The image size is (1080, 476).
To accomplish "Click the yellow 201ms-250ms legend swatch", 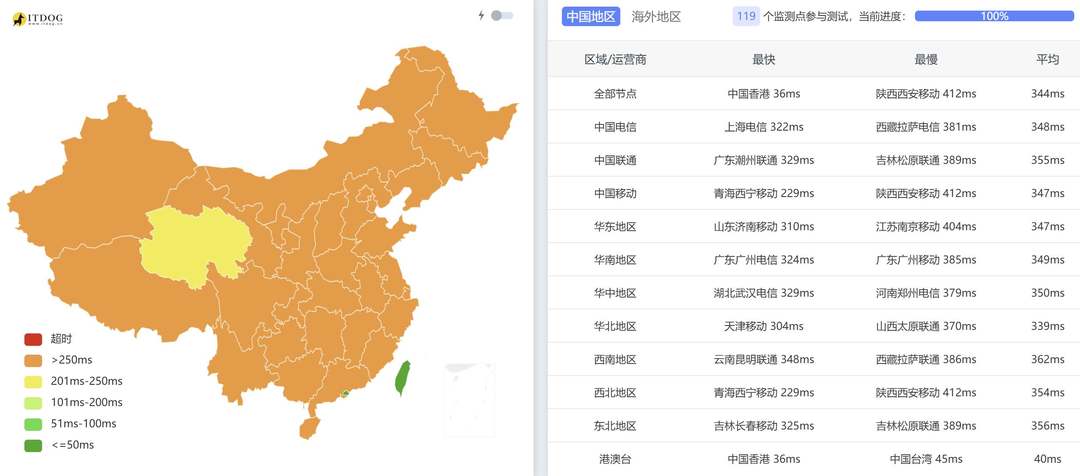I will click(33, 381).
